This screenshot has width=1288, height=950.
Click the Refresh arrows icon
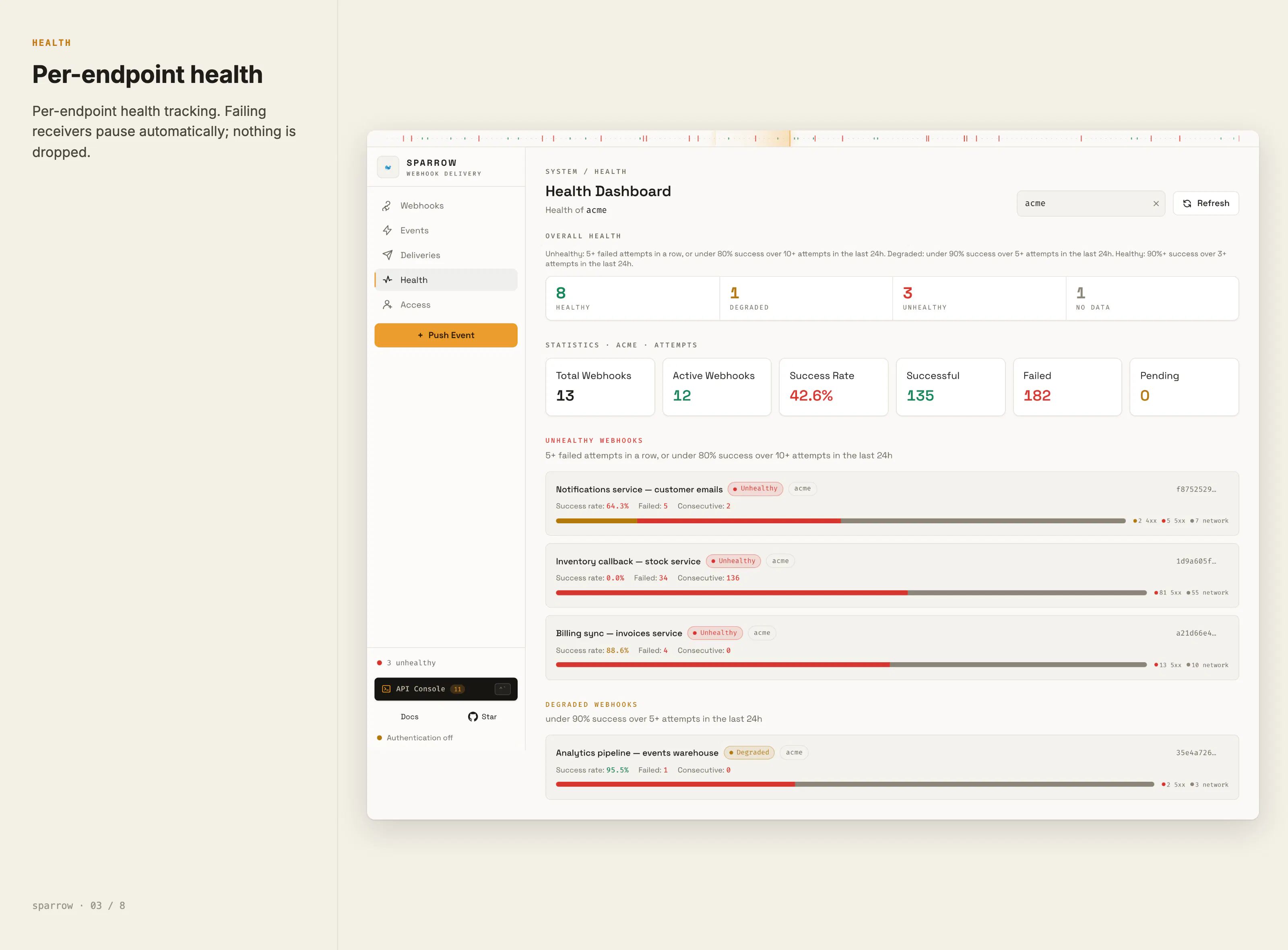pos(1187,204)
